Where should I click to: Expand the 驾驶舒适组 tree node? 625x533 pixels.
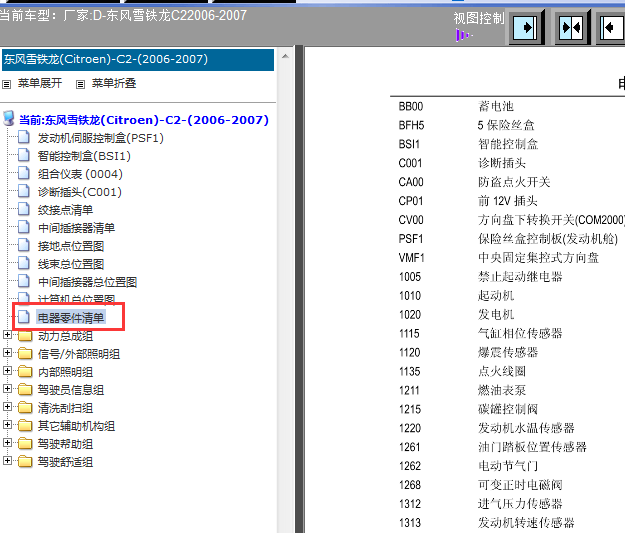7,460
